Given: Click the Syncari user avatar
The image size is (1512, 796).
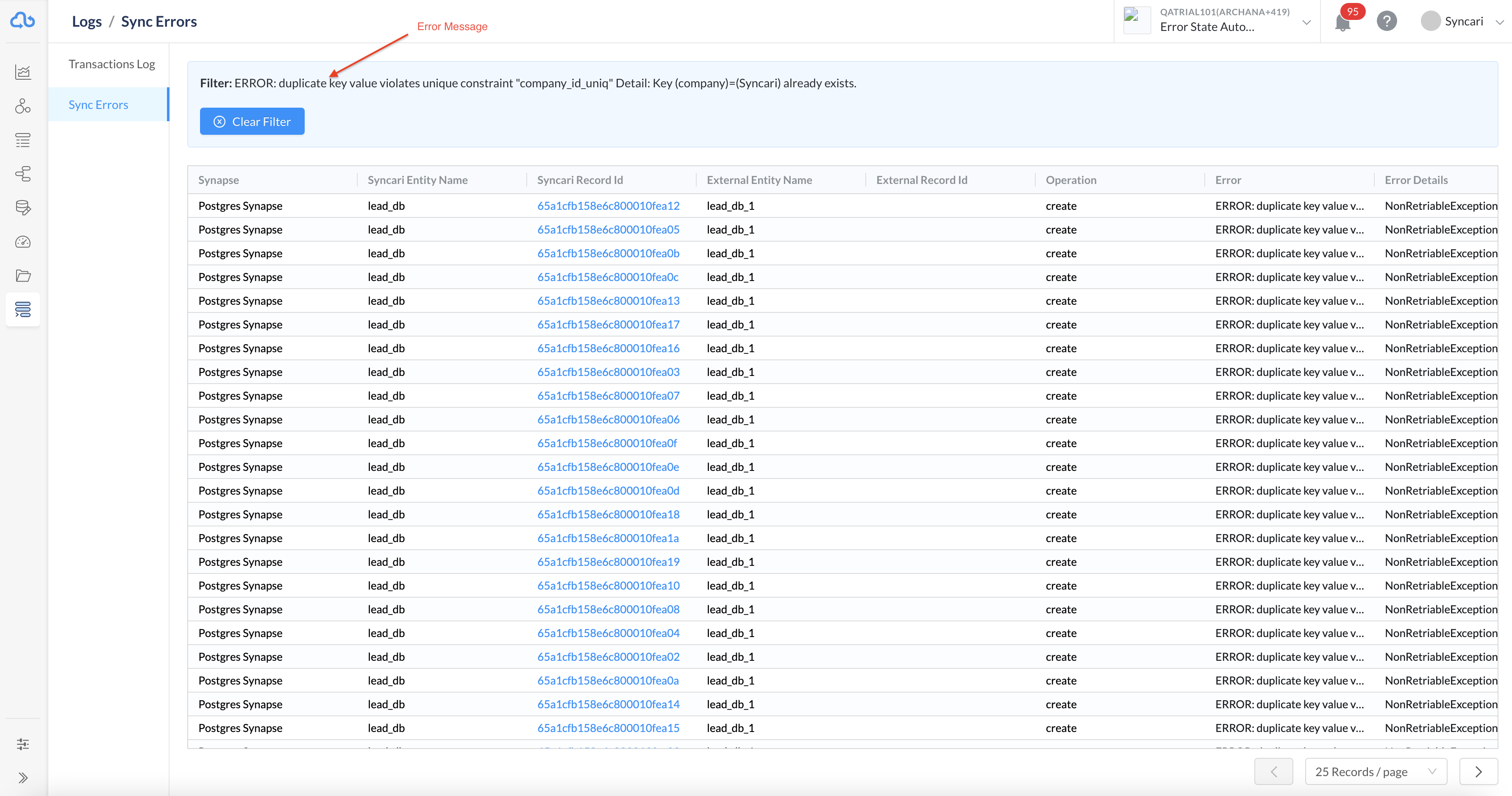Looking at the screenshot, I should click(x=1430, y=21).
